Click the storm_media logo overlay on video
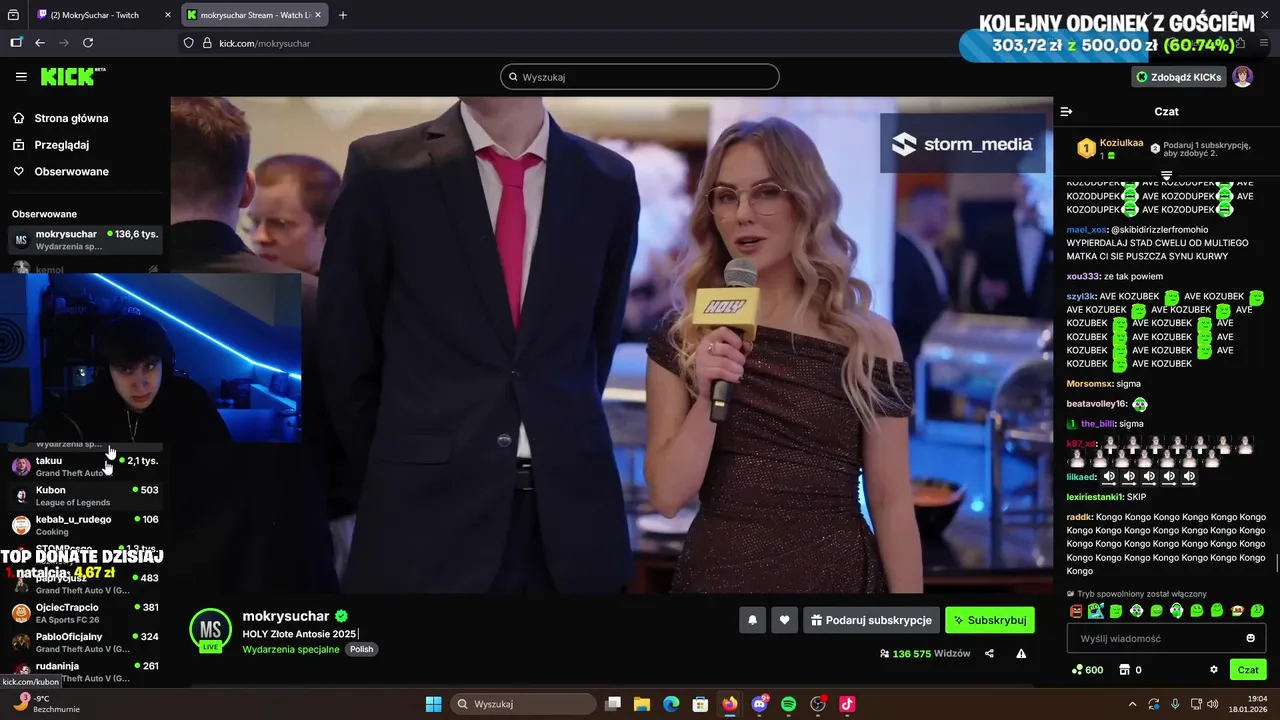The width and height of the screenshot is (1280, 720). click(x=962, y=145)
